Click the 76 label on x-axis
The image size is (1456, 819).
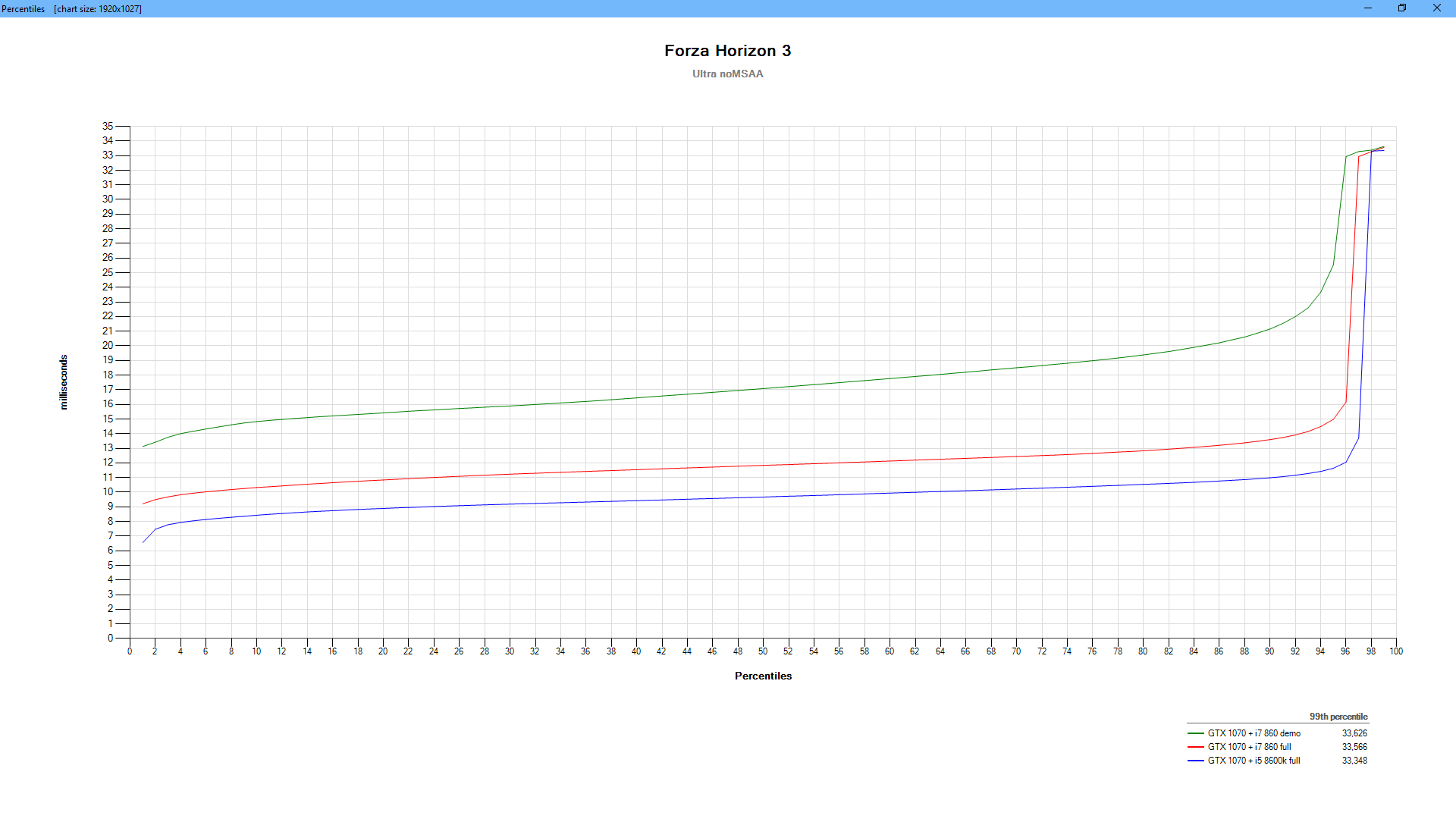tap(1092, 651)
